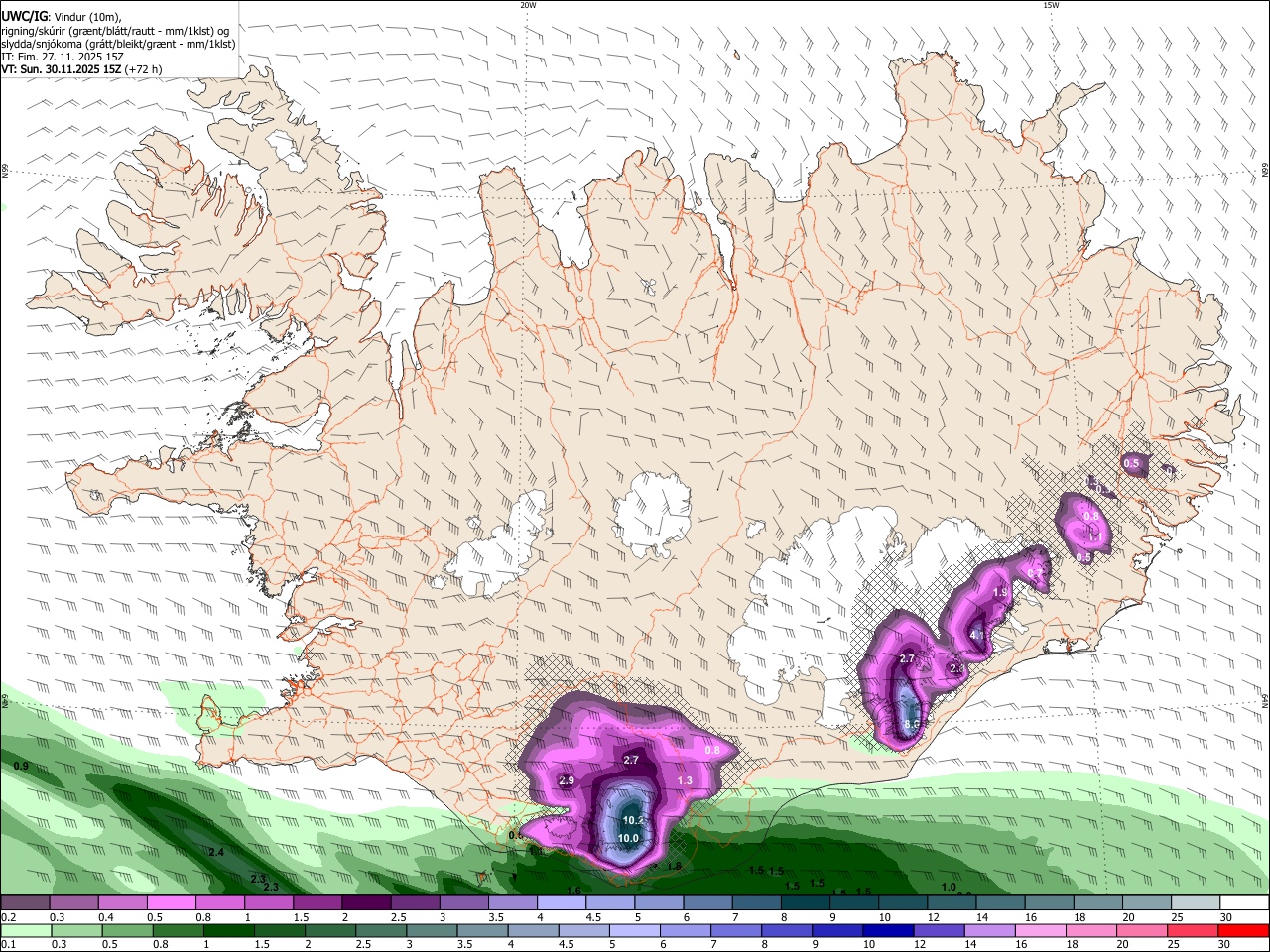Click the 0.9 value at the left edge over the ocean
1270x952 pixels.
[21, 767]
